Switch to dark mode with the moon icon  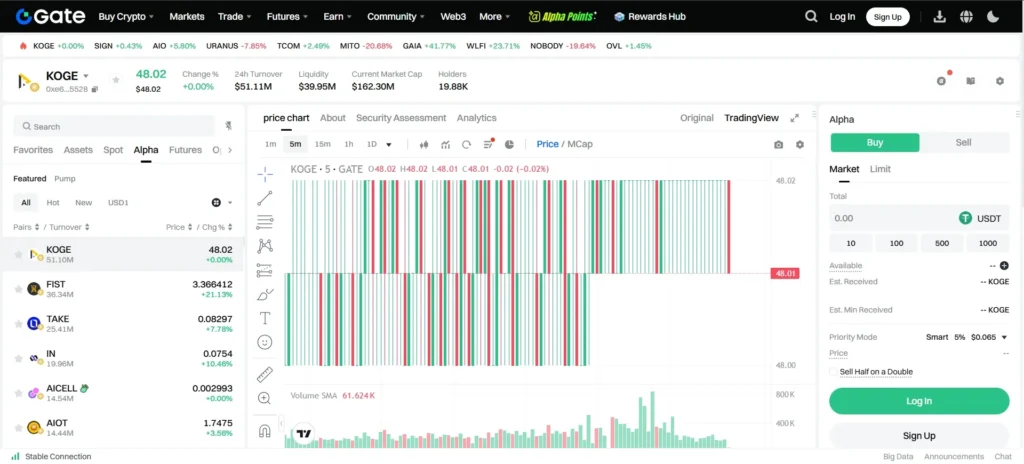point(993,16)
